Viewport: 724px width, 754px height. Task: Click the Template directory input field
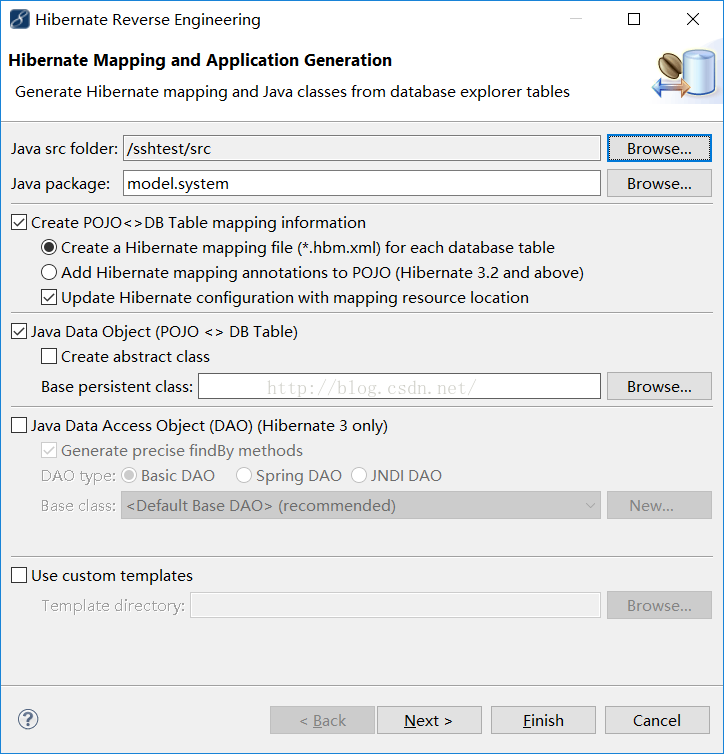tap(395, 605)
